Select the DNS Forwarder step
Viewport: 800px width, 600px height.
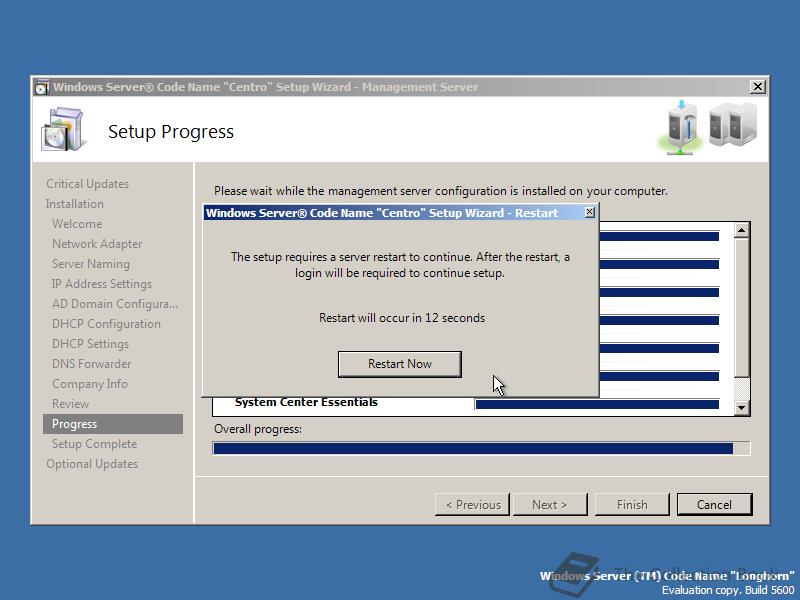[91, 364]
